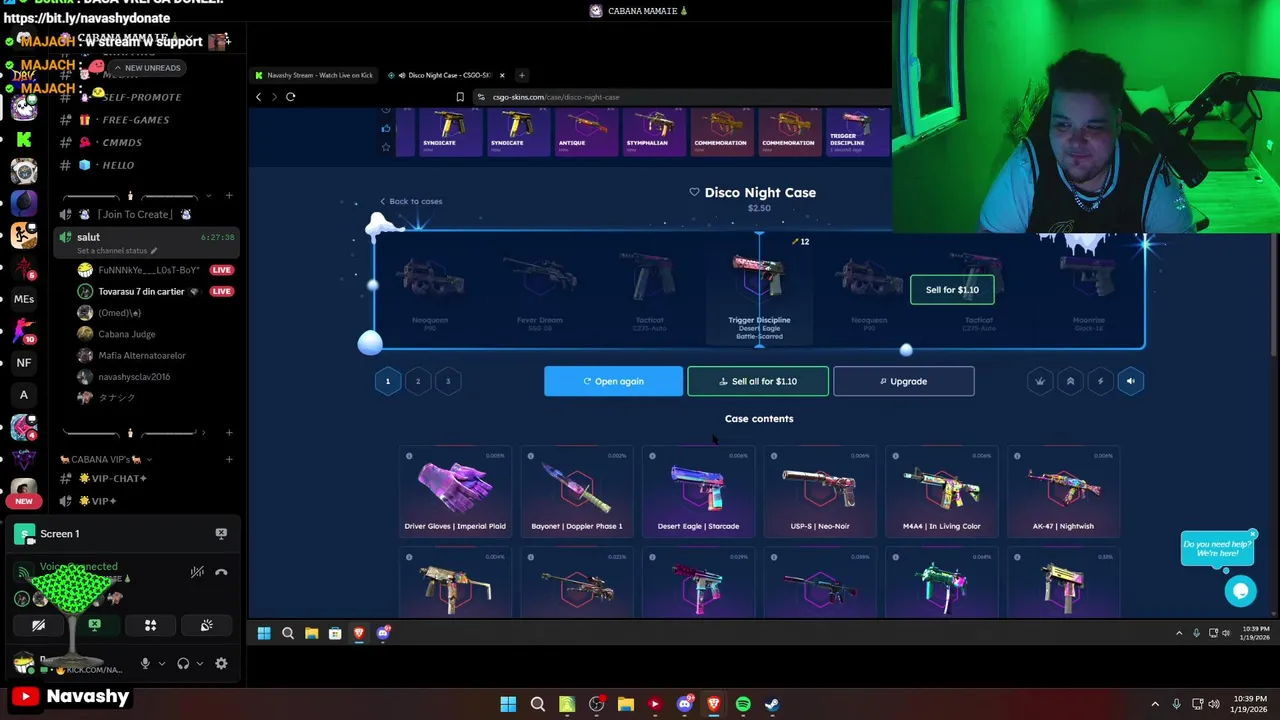Screen dimensions: 1280x720
Task: Select case quantity 3
Action: click(x=448, y=381)
